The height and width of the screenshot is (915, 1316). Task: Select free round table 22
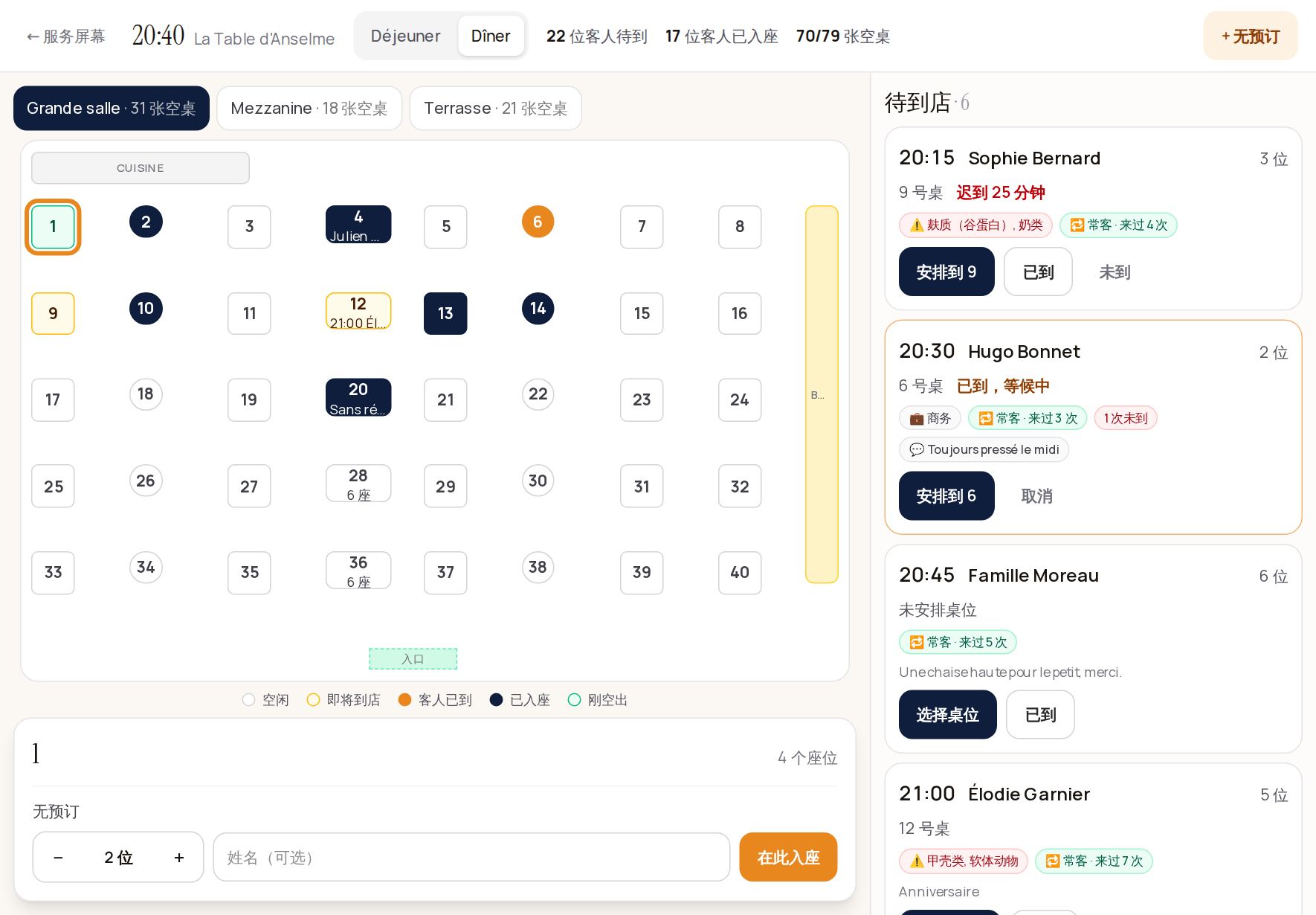coord(538,394)
